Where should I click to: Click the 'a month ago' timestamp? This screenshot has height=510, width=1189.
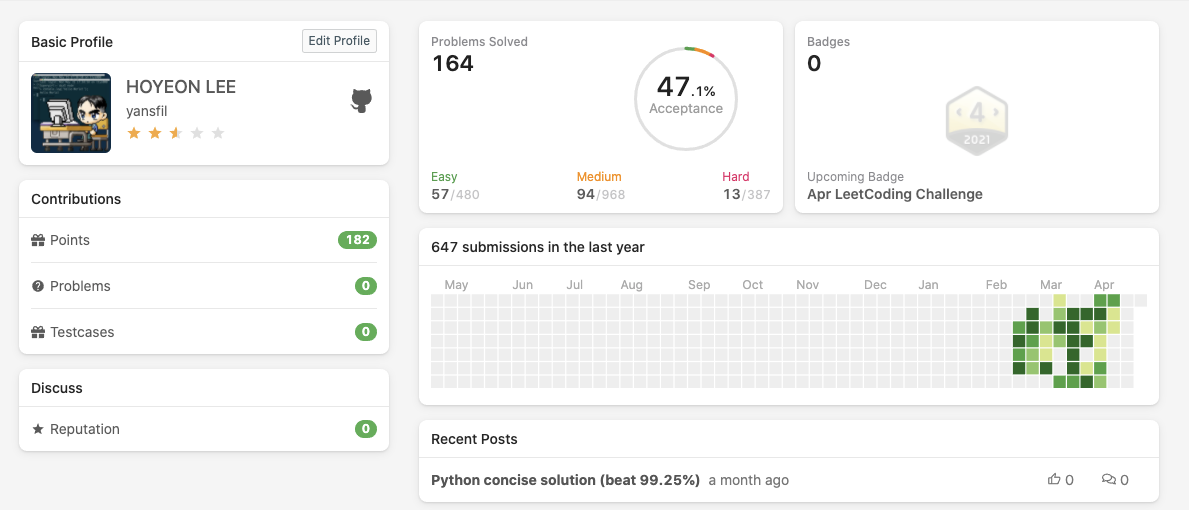[748, 480]
